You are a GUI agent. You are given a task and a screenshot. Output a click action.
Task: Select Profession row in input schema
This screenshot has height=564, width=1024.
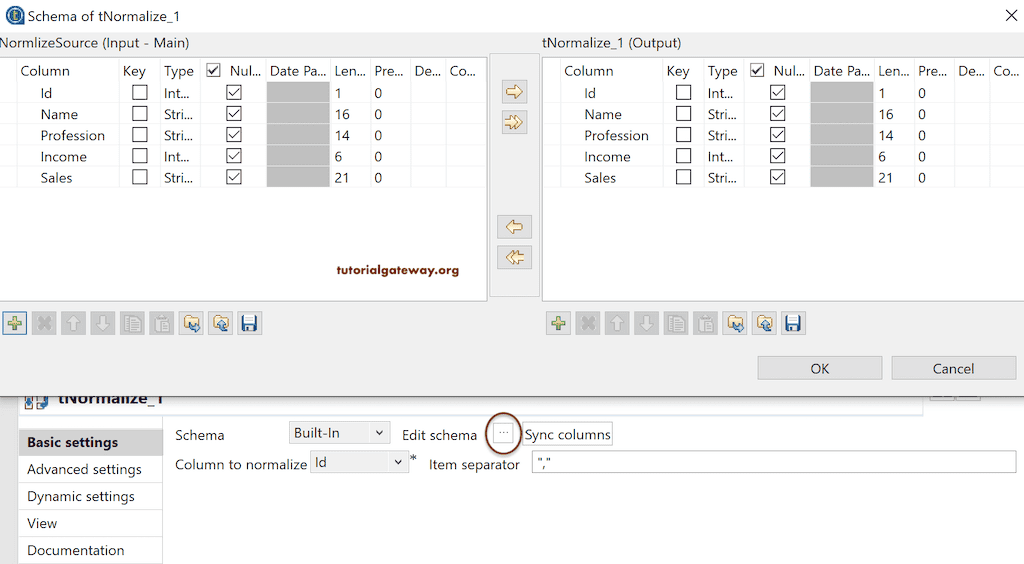click(243, 135)
